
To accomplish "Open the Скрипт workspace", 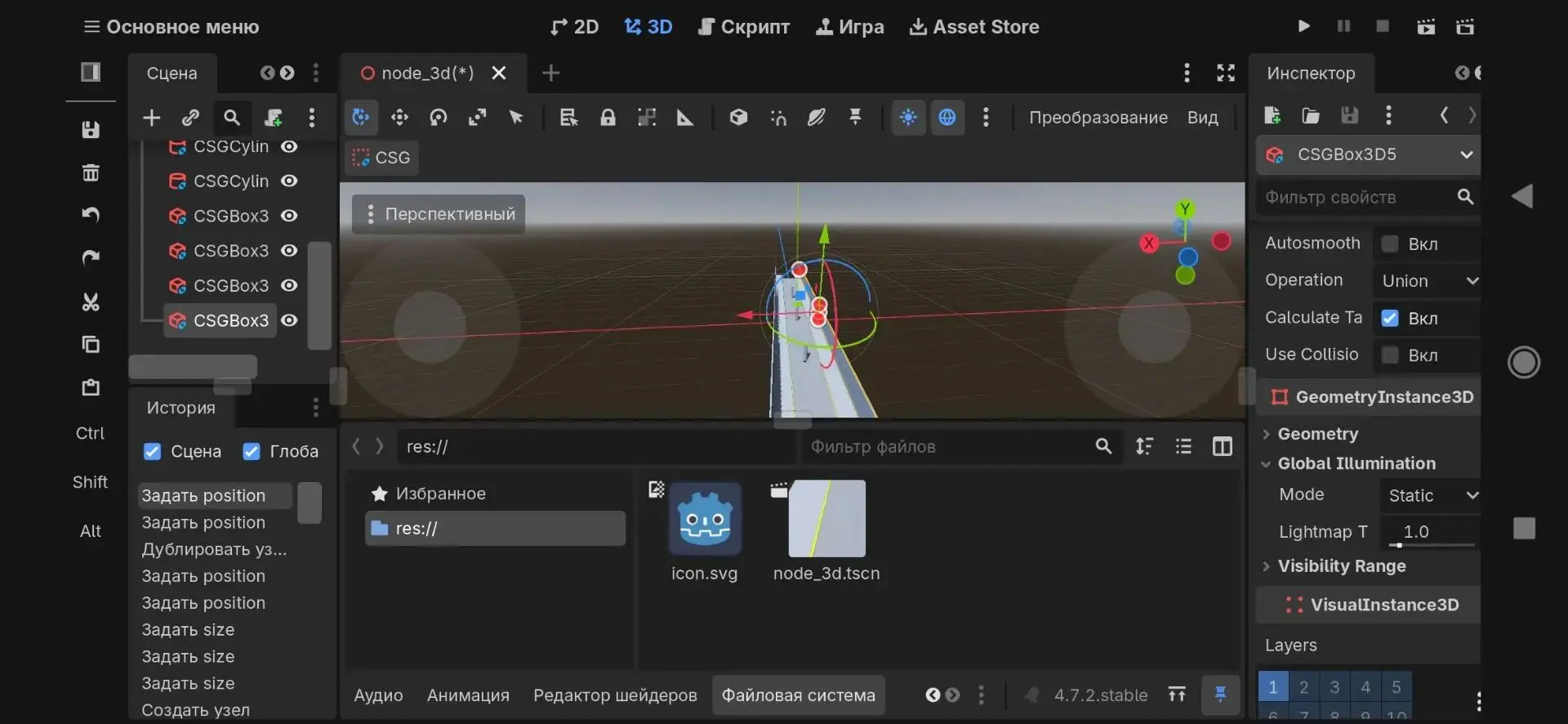I will 744,27.
